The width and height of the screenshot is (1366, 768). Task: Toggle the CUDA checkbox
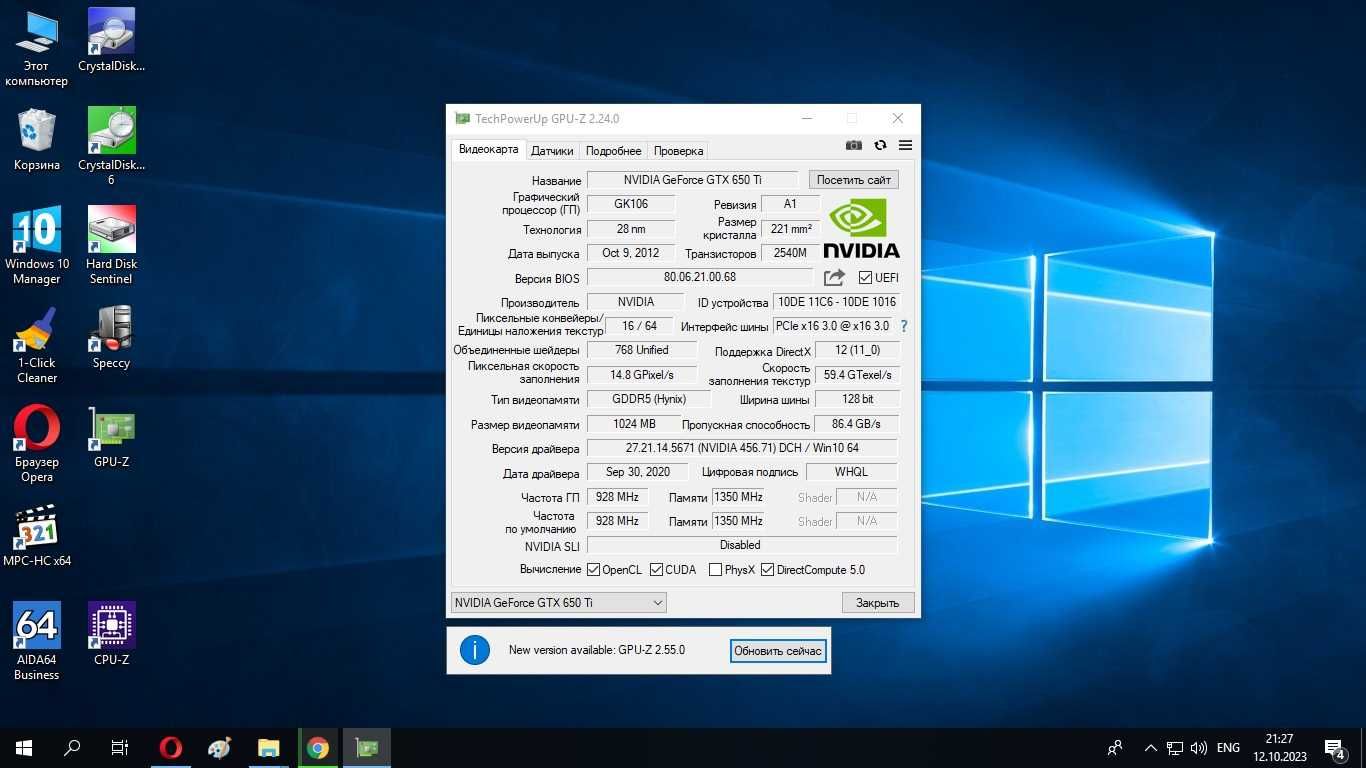[656, 570]
